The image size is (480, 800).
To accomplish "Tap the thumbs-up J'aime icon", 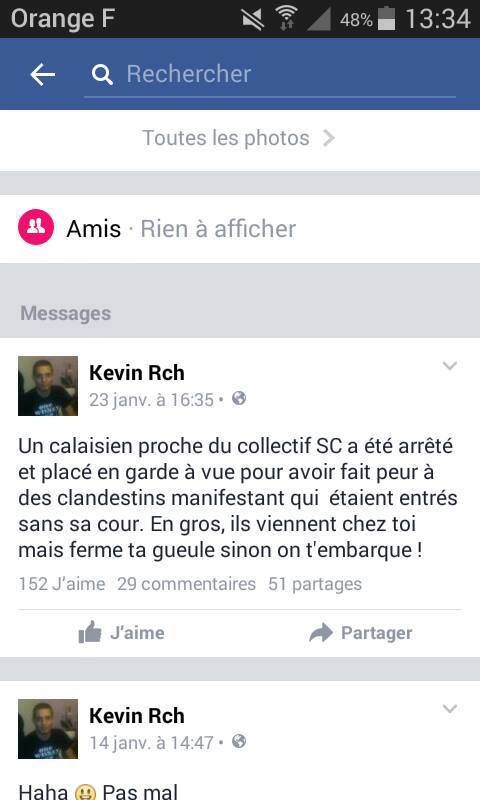I will click(90, 632).
